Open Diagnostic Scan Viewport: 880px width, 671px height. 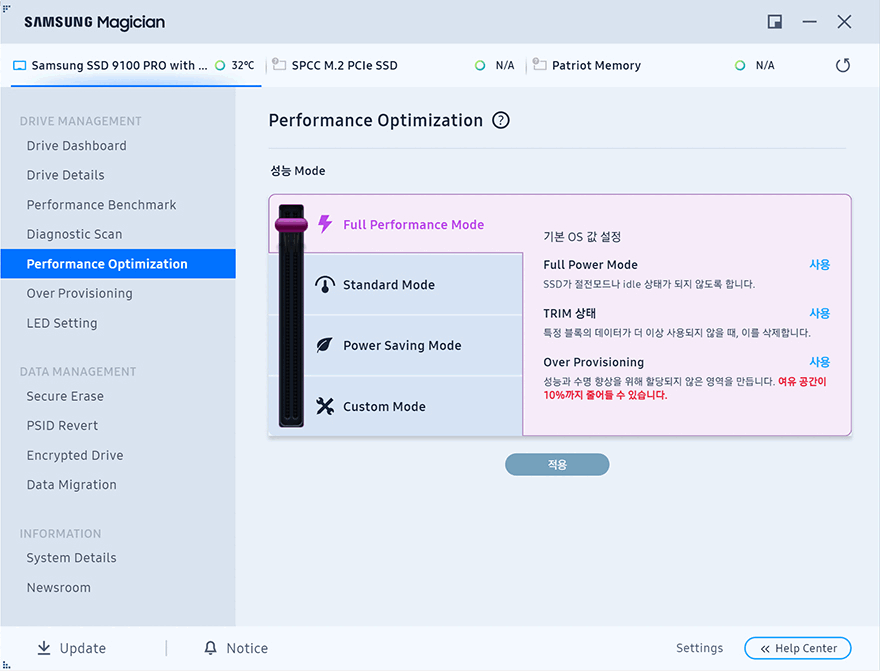coord(74,234)
